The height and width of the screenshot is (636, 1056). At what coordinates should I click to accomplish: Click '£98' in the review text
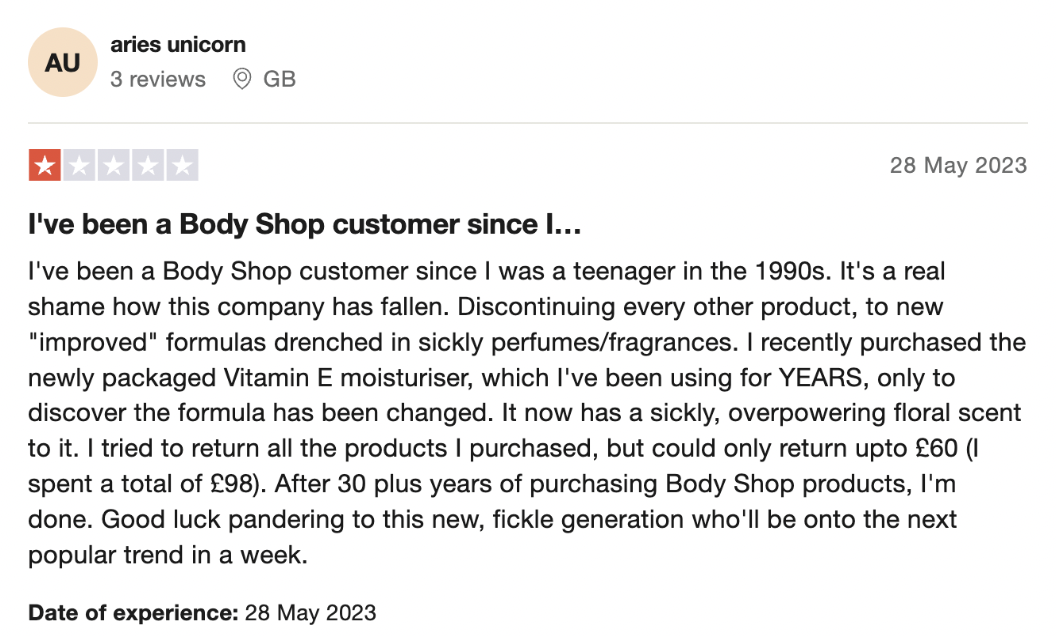(232, 484)
